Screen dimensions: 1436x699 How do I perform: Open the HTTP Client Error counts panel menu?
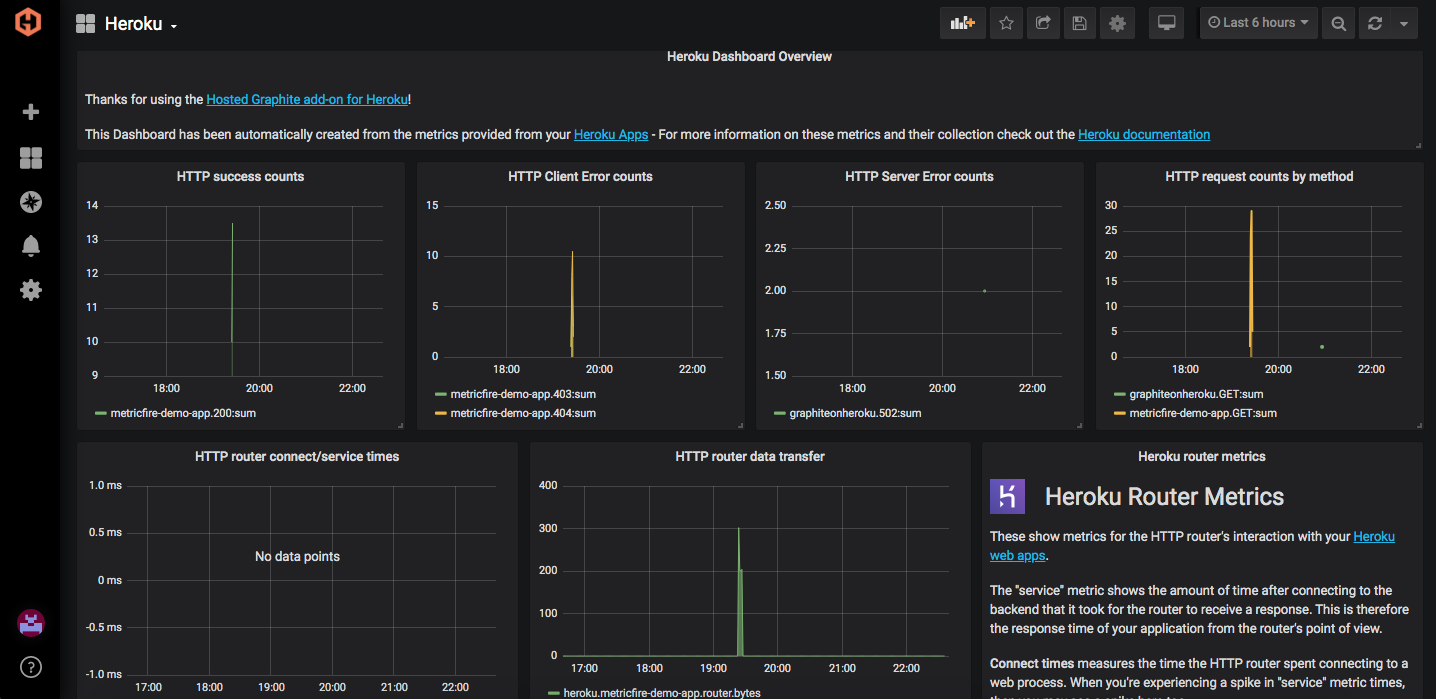point(580,177)
